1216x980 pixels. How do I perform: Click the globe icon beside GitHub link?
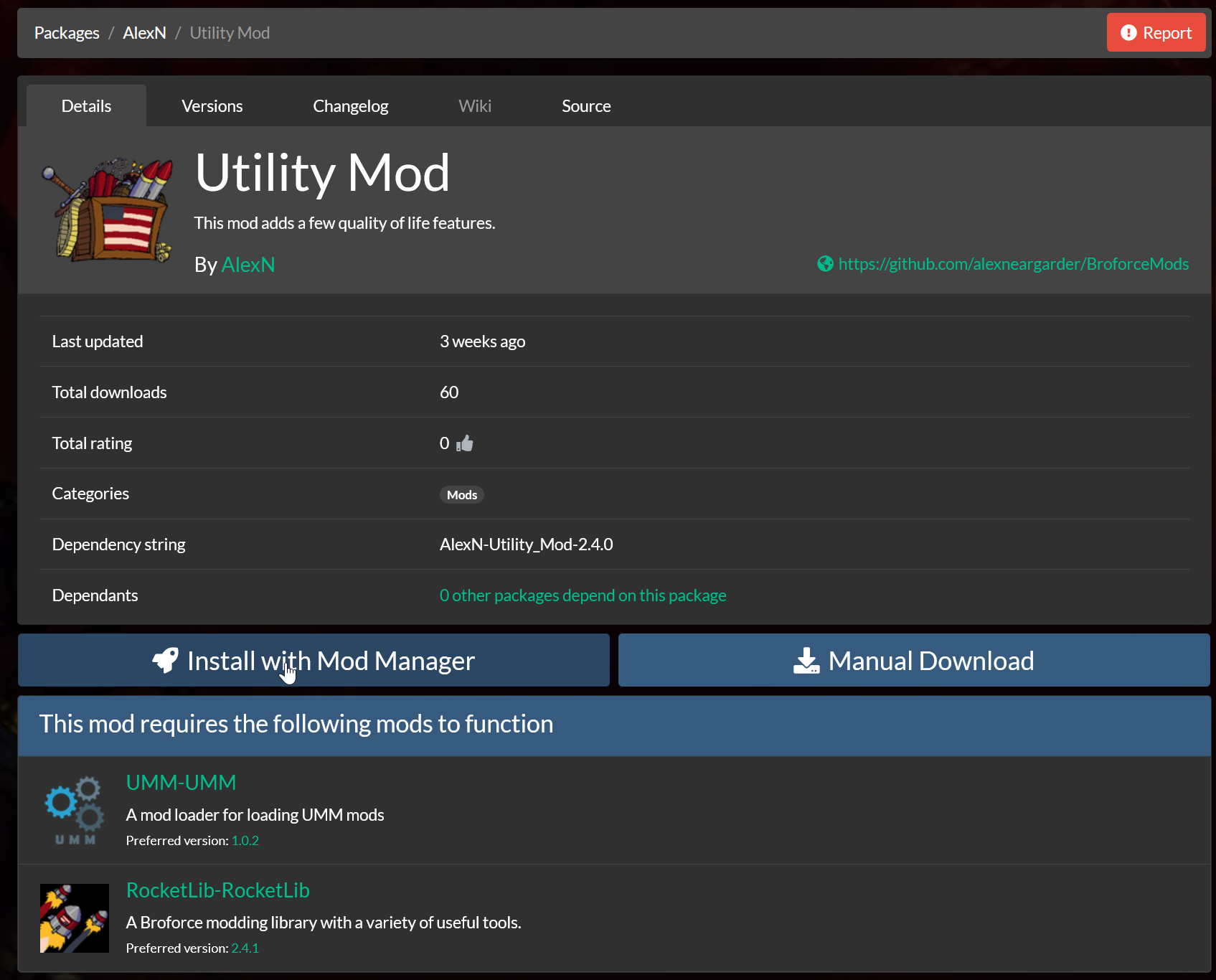pos(825,264)
